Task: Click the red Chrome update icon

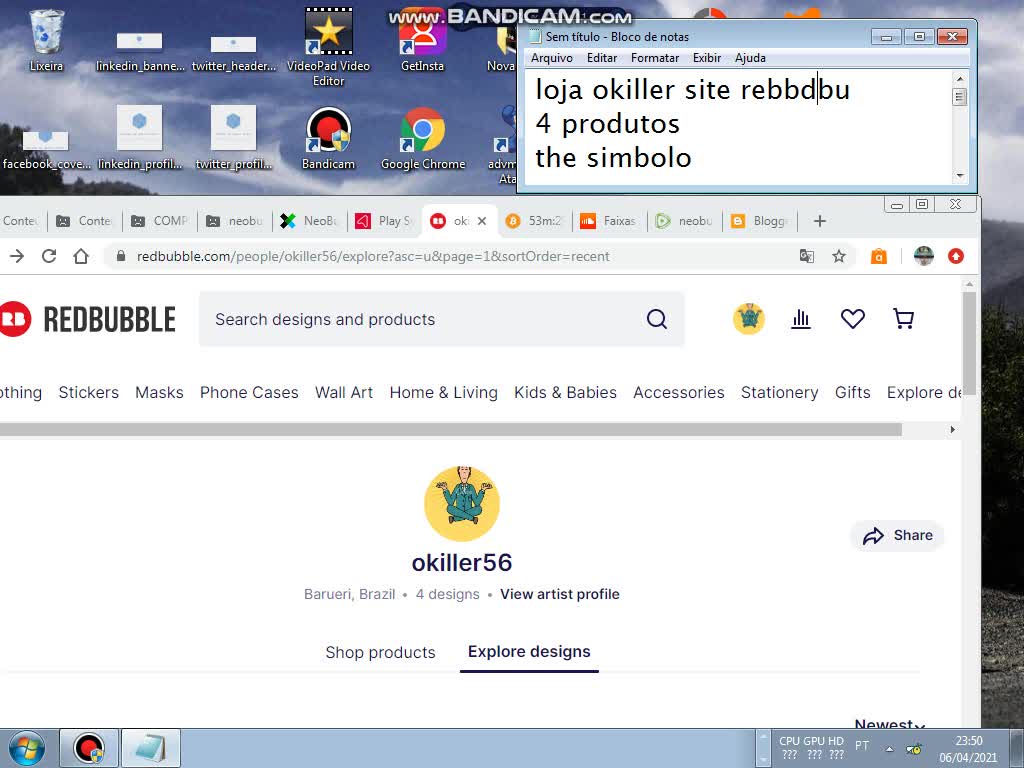Action: coord(956,256)
